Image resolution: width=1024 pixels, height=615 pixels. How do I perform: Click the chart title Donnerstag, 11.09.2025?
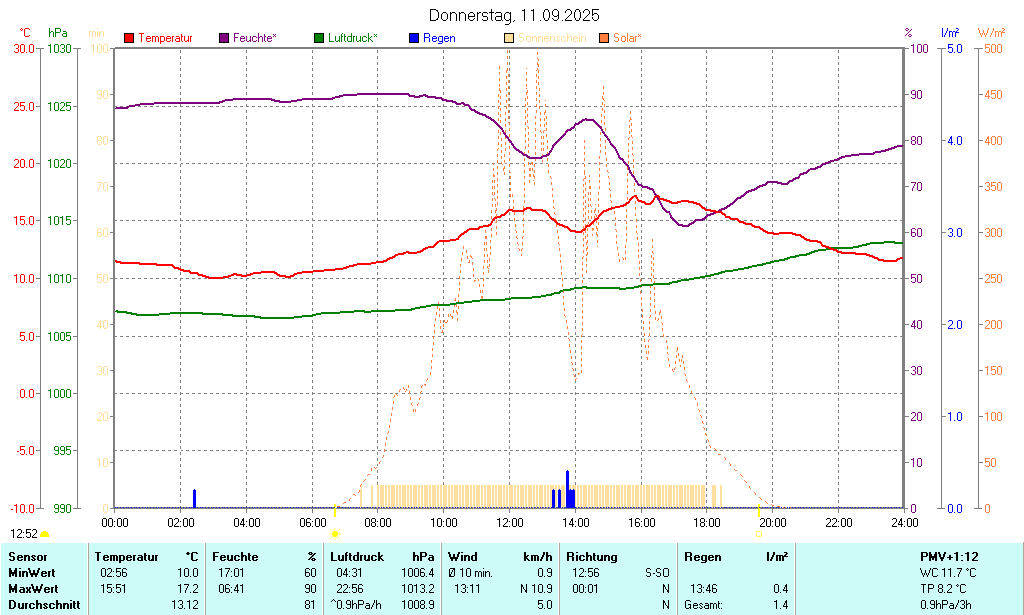pyautogui.click(x=514, y=15)
